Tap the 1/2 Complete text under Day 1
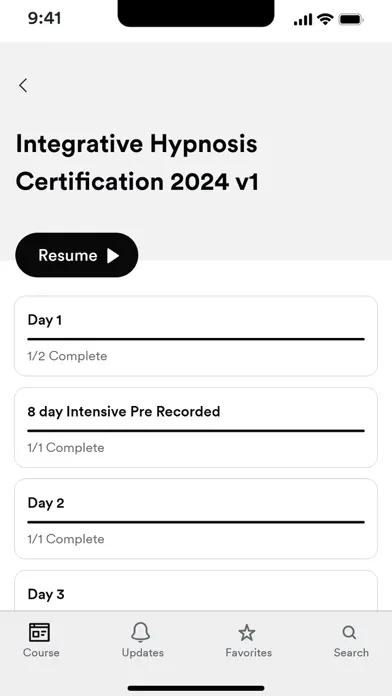Viewport: 392px width, 696px height. [x=67, y=356]
